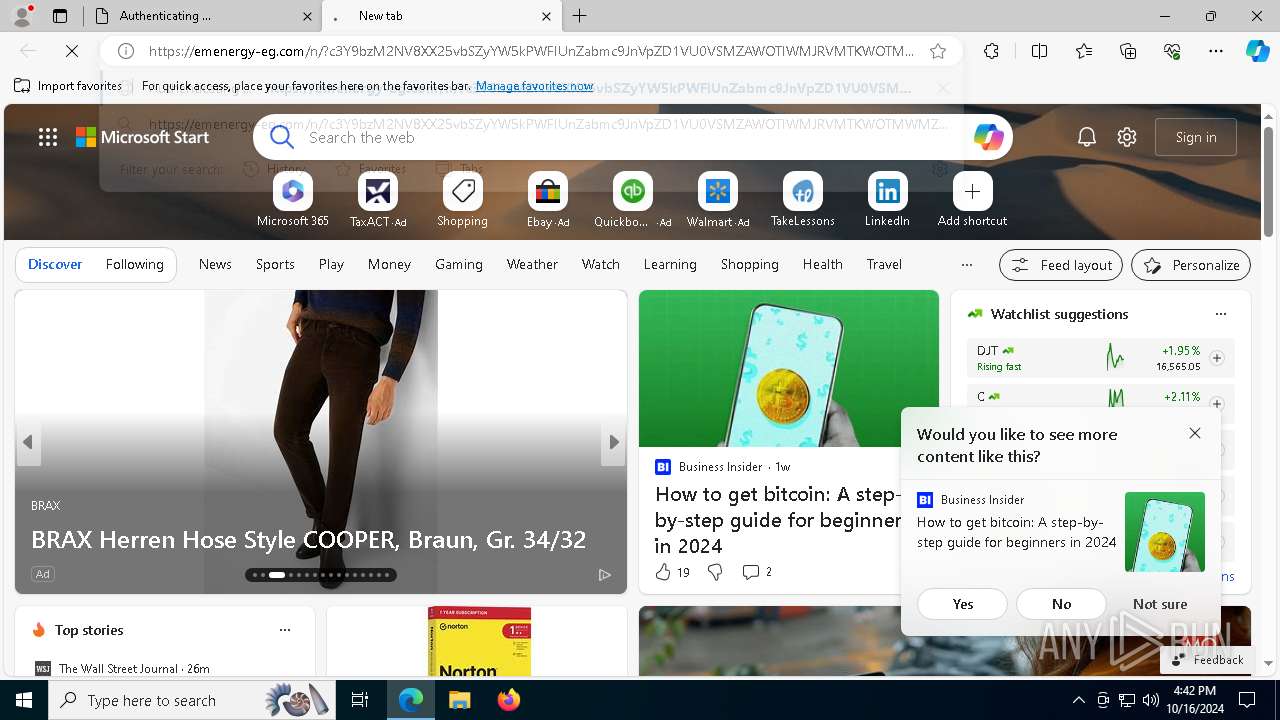The image size is (1280, 720).
Task: Open Edge Copilot sidebar icon
Action: (x=1257, y=51)
